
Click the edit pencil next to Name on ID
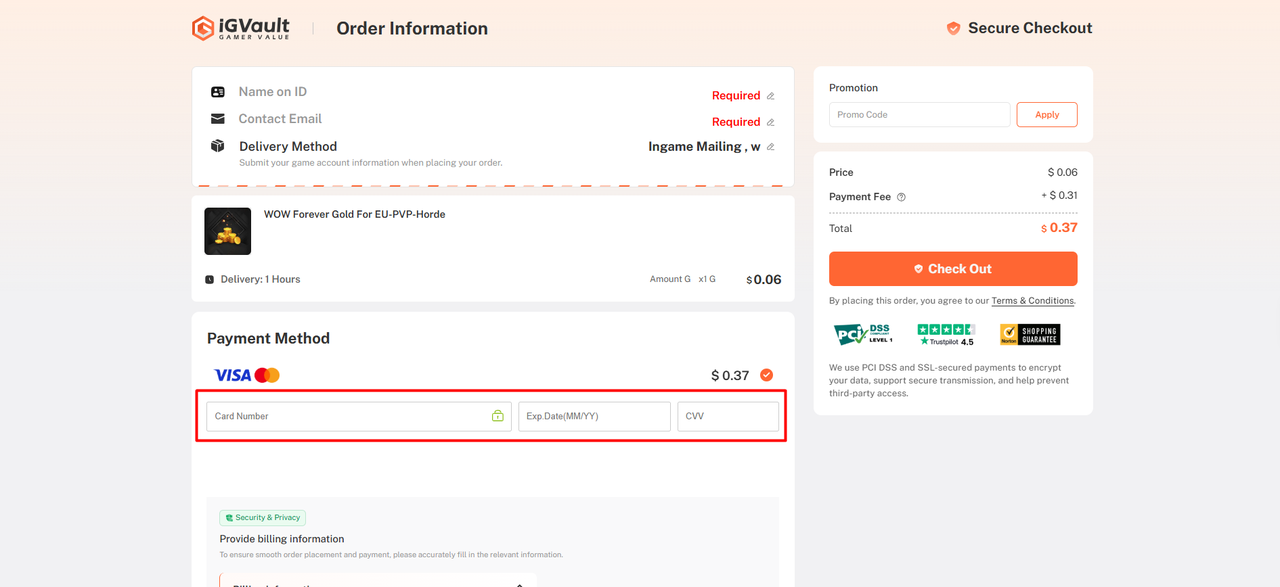[x=771, y=96]
